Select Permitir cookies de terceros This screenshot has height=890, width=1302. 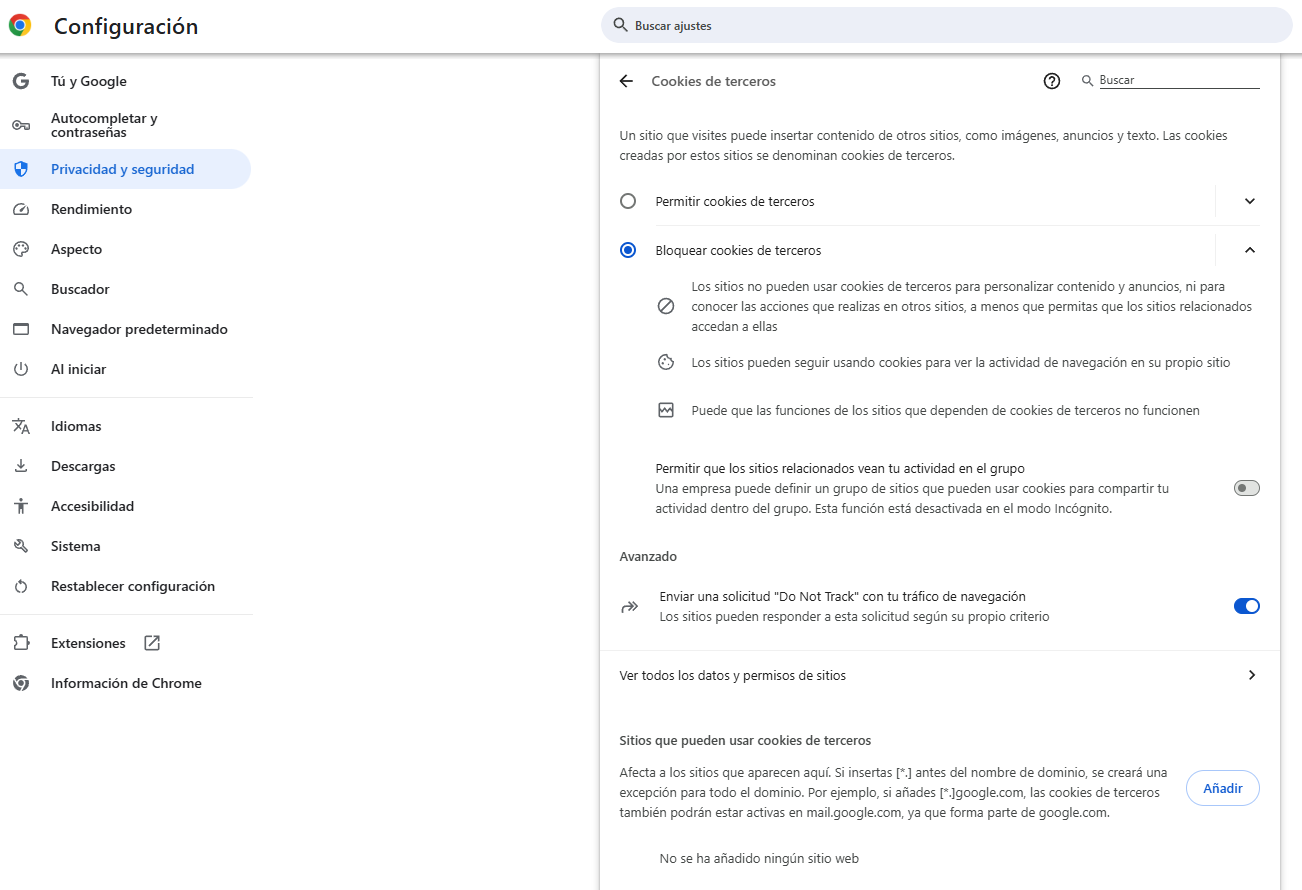pyautogui.click(x=628, y=201)
